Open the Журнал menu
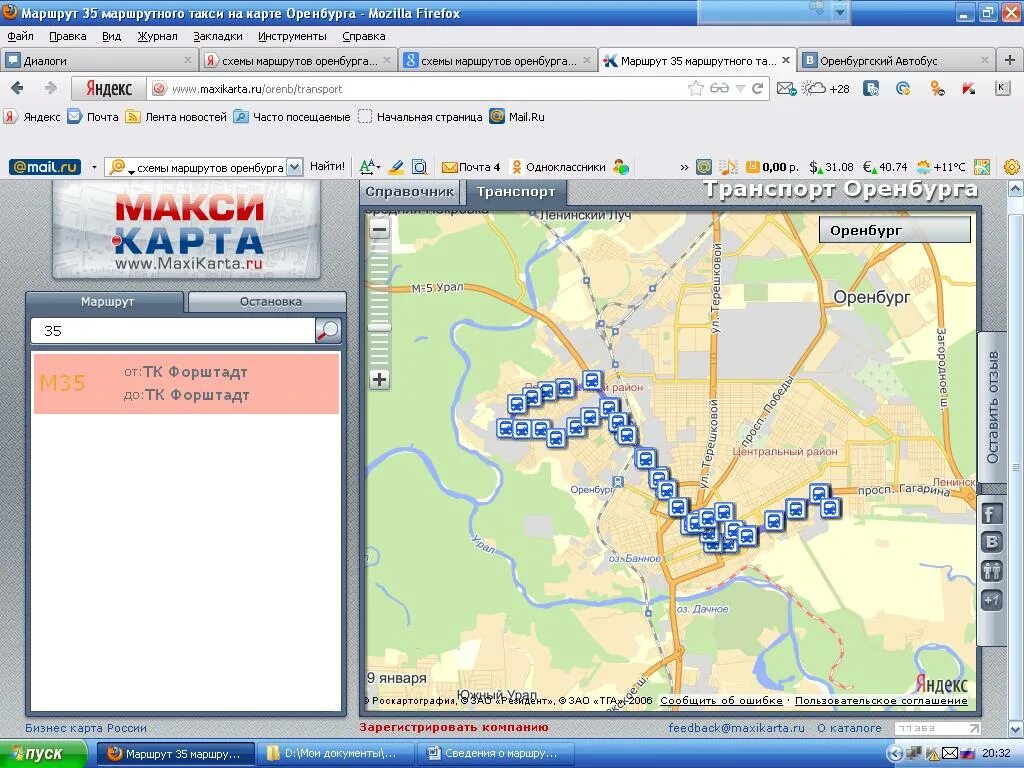The width and height of the screenshot is (1024, 768). point(157,37)
